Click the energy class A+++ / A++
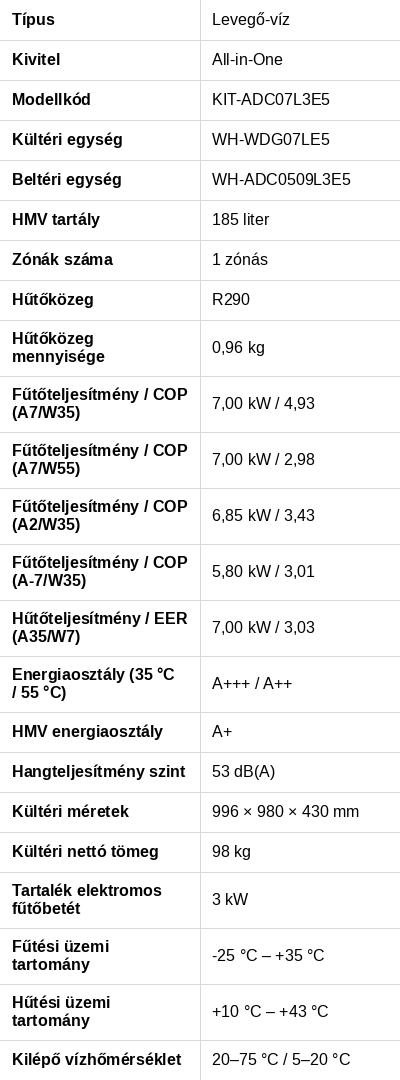 pyautogui.click(x=252, y=684)
